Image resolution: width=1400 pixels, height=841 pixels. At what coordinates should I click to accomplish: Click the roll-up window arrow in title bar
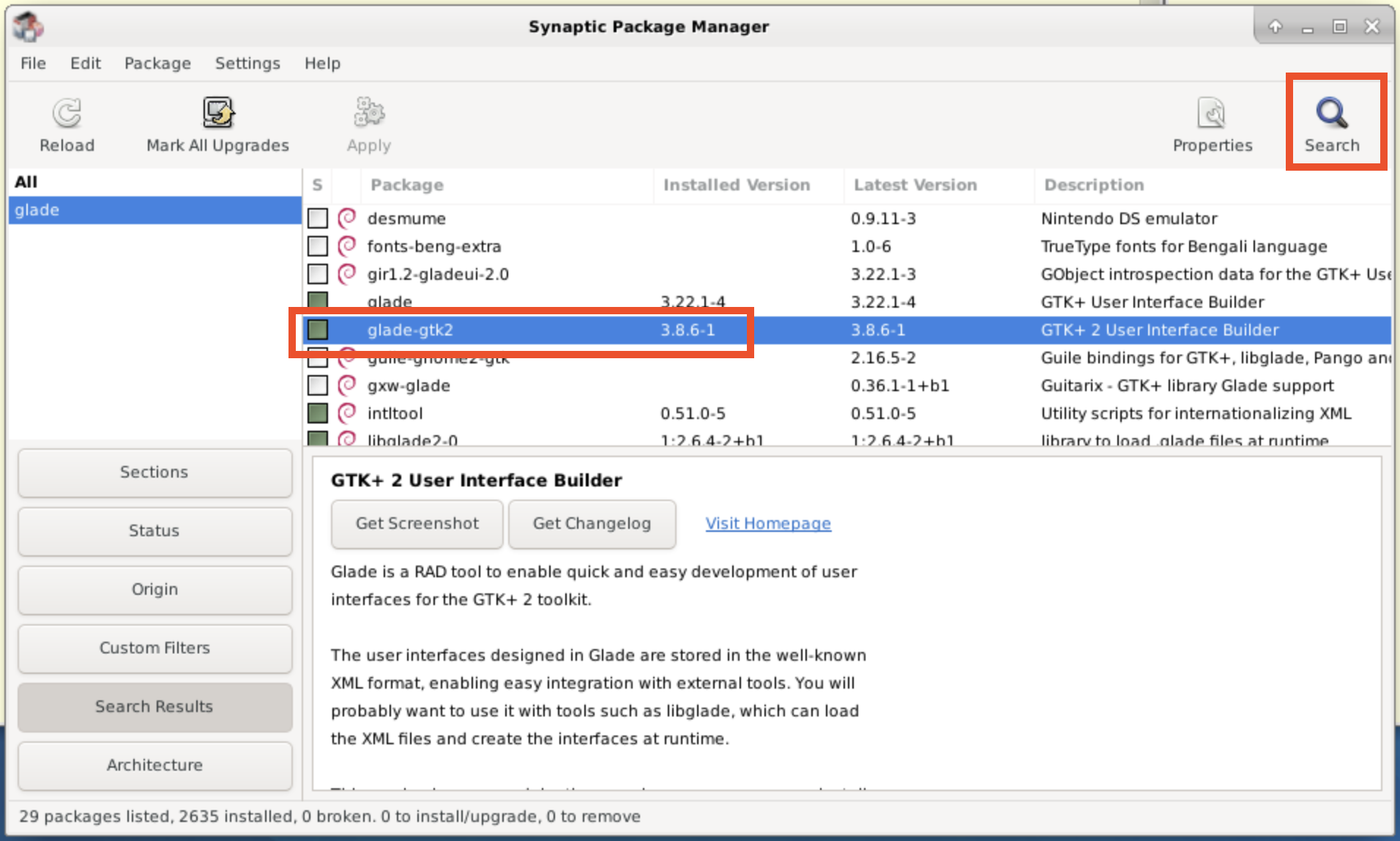[1276, 26]
